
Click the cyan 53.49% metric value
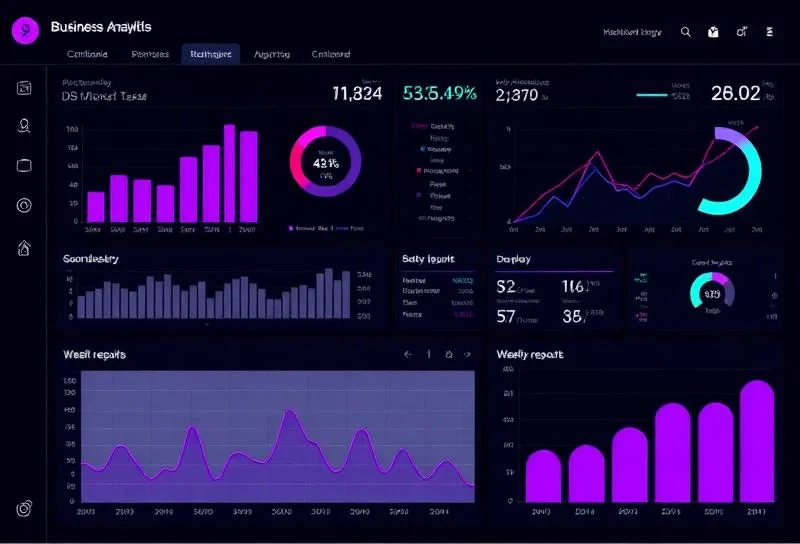(x=440, y=94)
